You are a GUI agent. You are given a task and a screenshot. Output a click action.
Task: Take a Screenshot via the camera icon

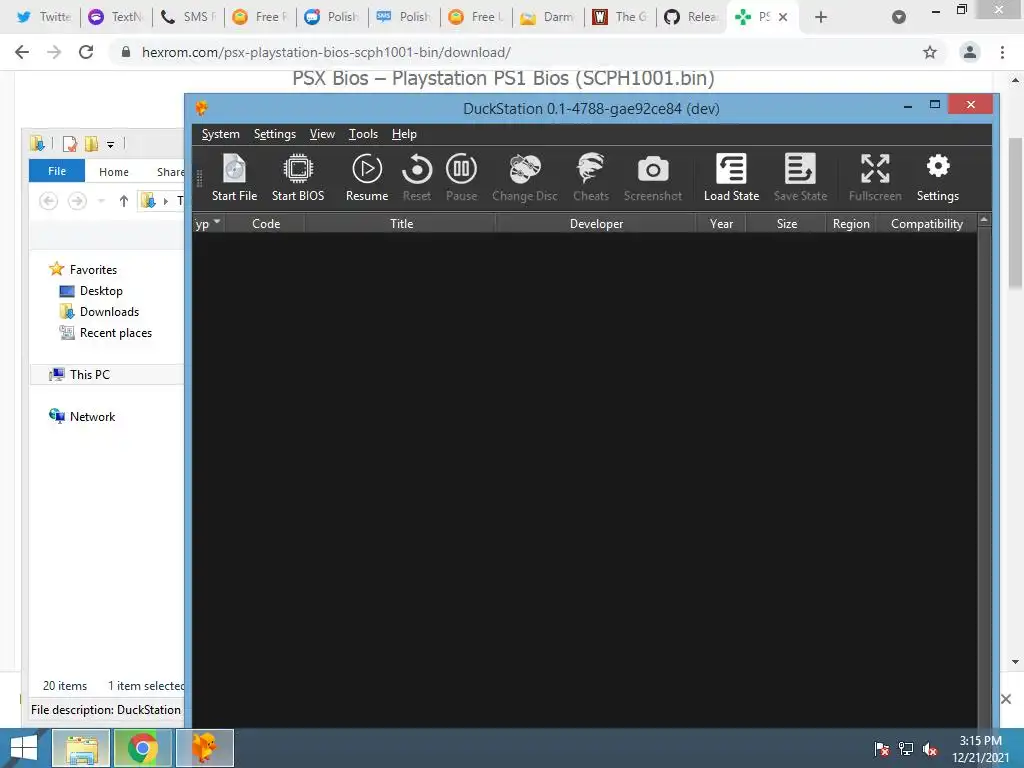pyautogui.click(x=652, y=178)
